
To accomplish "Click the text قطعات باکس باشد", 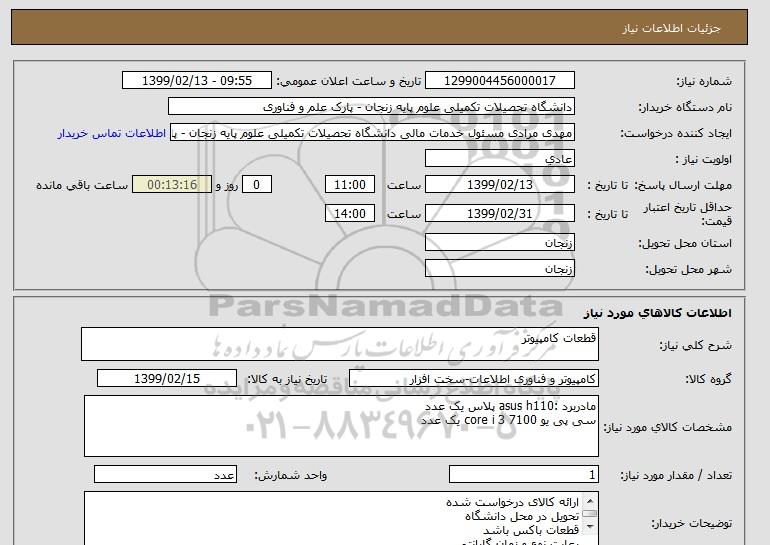I will point(531,530).
